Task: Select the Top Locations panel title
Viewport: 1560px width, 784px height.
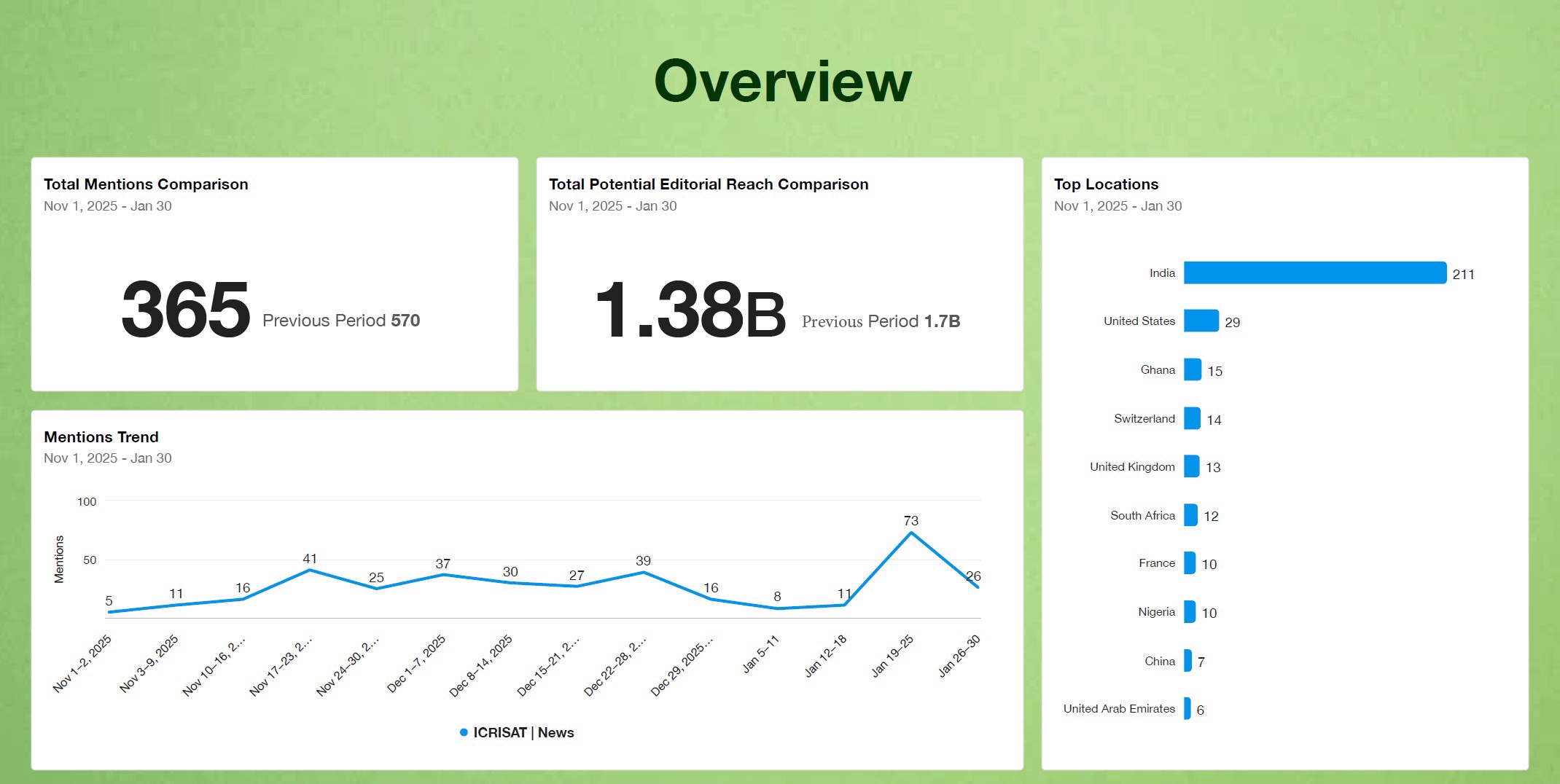Action: tap(1106, 184)
